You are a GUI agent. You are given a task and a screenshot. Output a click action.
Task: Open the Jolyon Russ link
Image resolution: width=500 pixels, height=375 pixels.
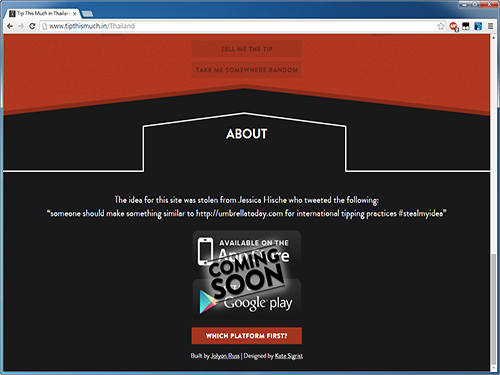pos(225,356)
